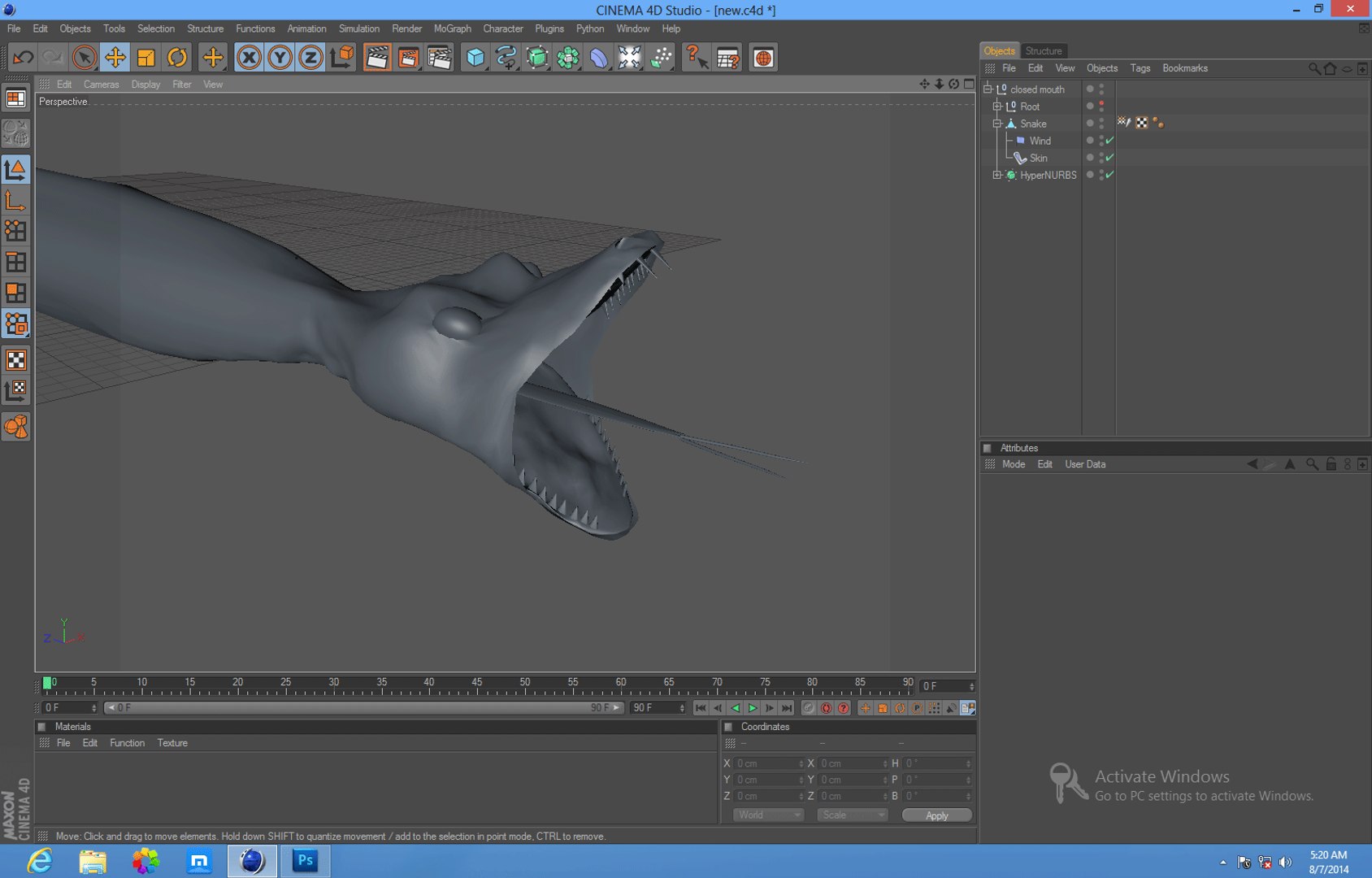Open the MoGraph menu
1372x878 pixels.
click(452, 28)
